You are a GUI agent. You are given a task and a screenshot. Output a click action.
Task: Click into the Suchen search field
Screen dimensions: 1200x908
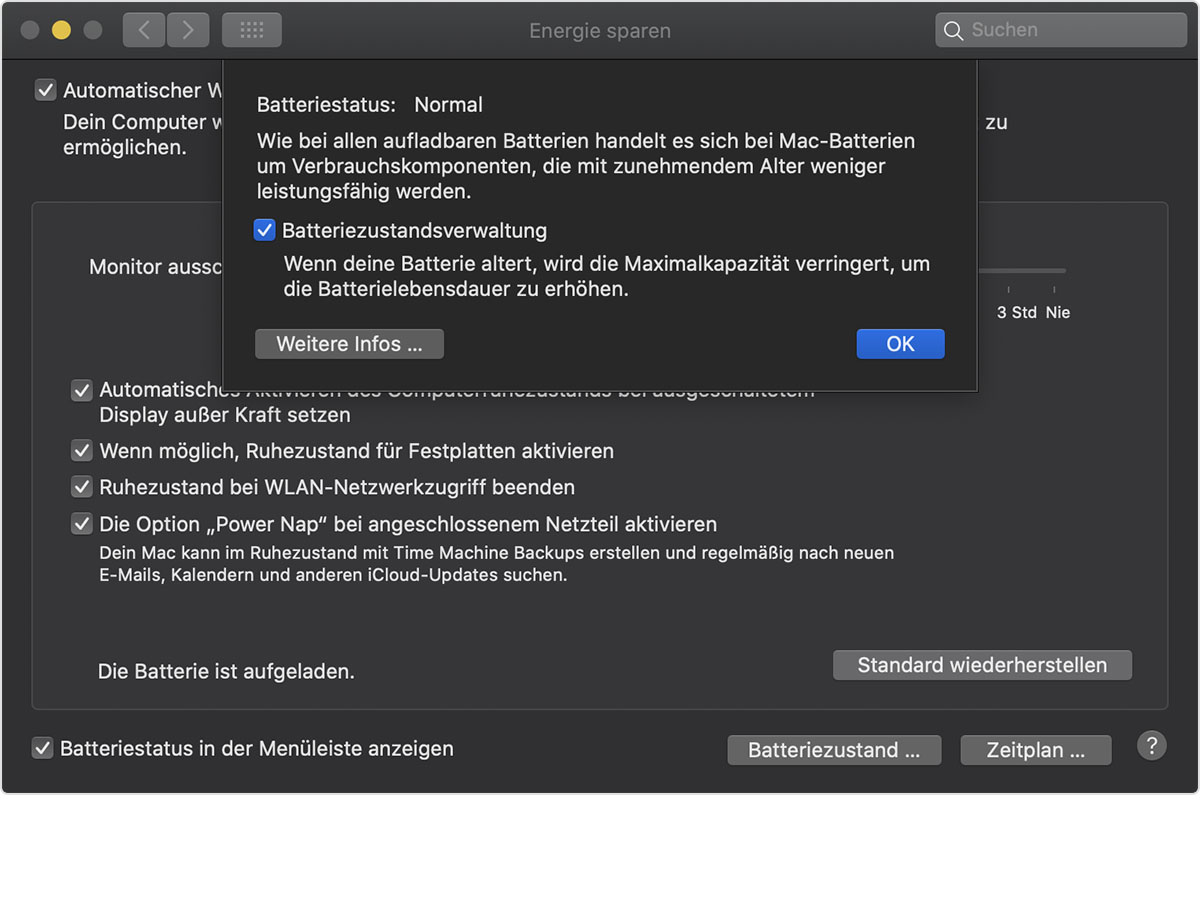pos(1070,30)
